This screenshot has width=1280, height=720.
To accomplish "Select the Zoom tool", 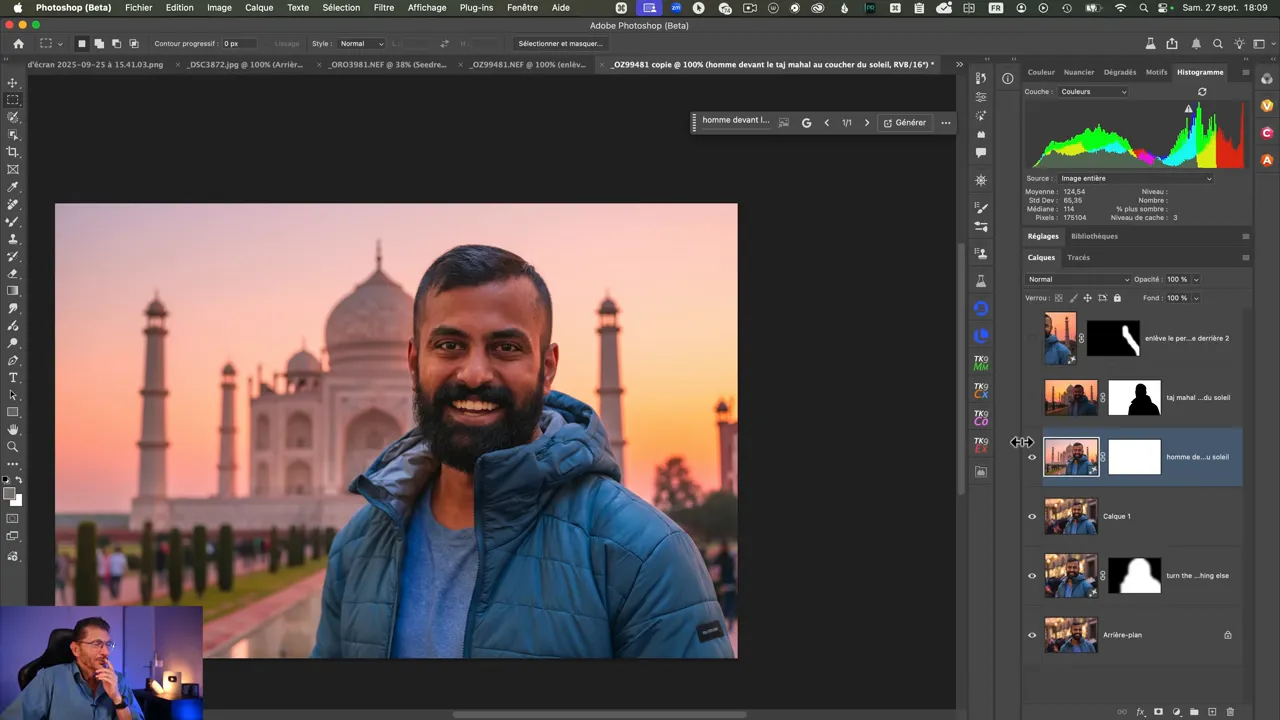I will tap(13, 447).
